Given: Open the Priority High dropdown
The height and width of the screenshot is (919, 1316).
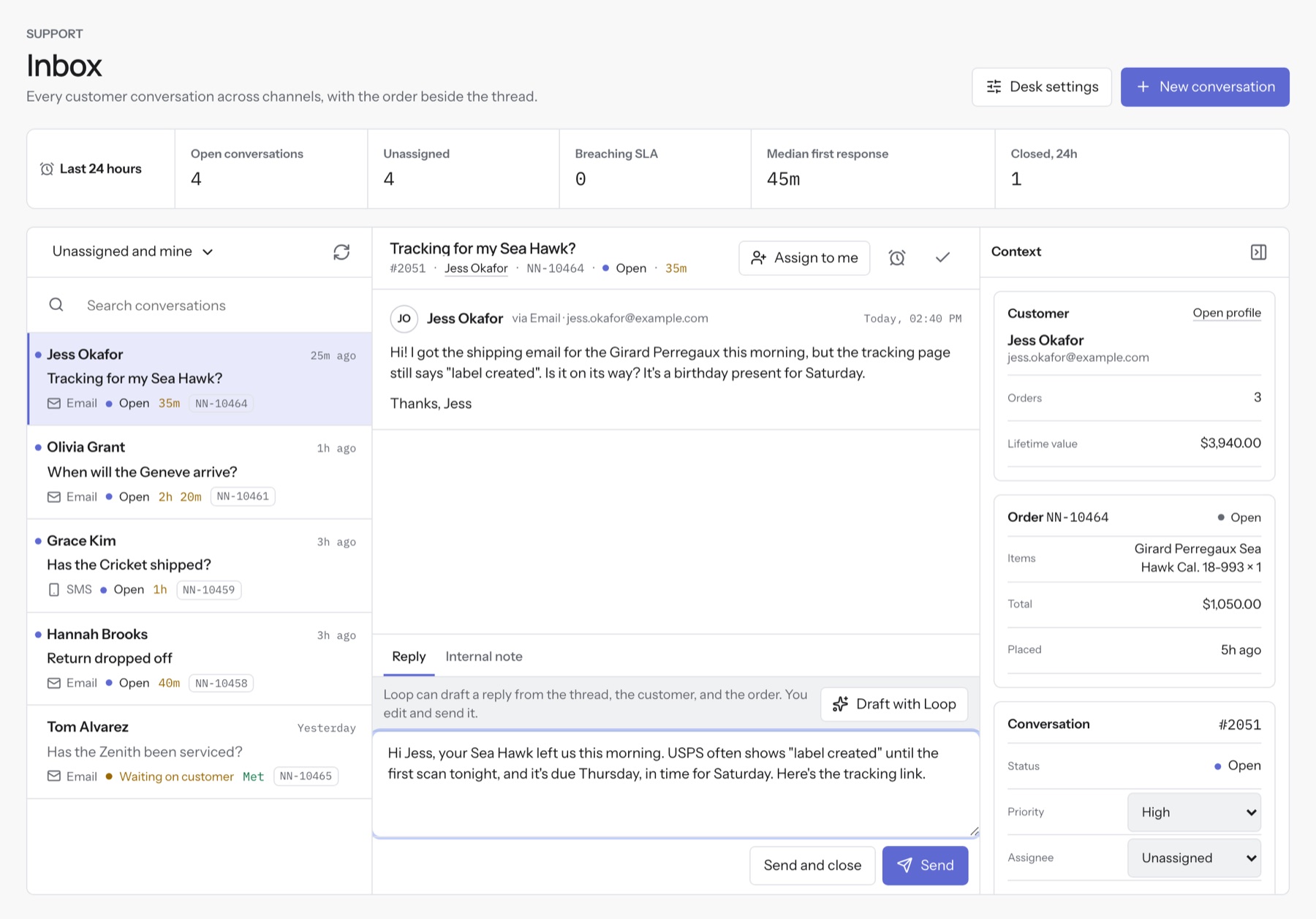Looking at the screenshot, I should point(1195,812).
